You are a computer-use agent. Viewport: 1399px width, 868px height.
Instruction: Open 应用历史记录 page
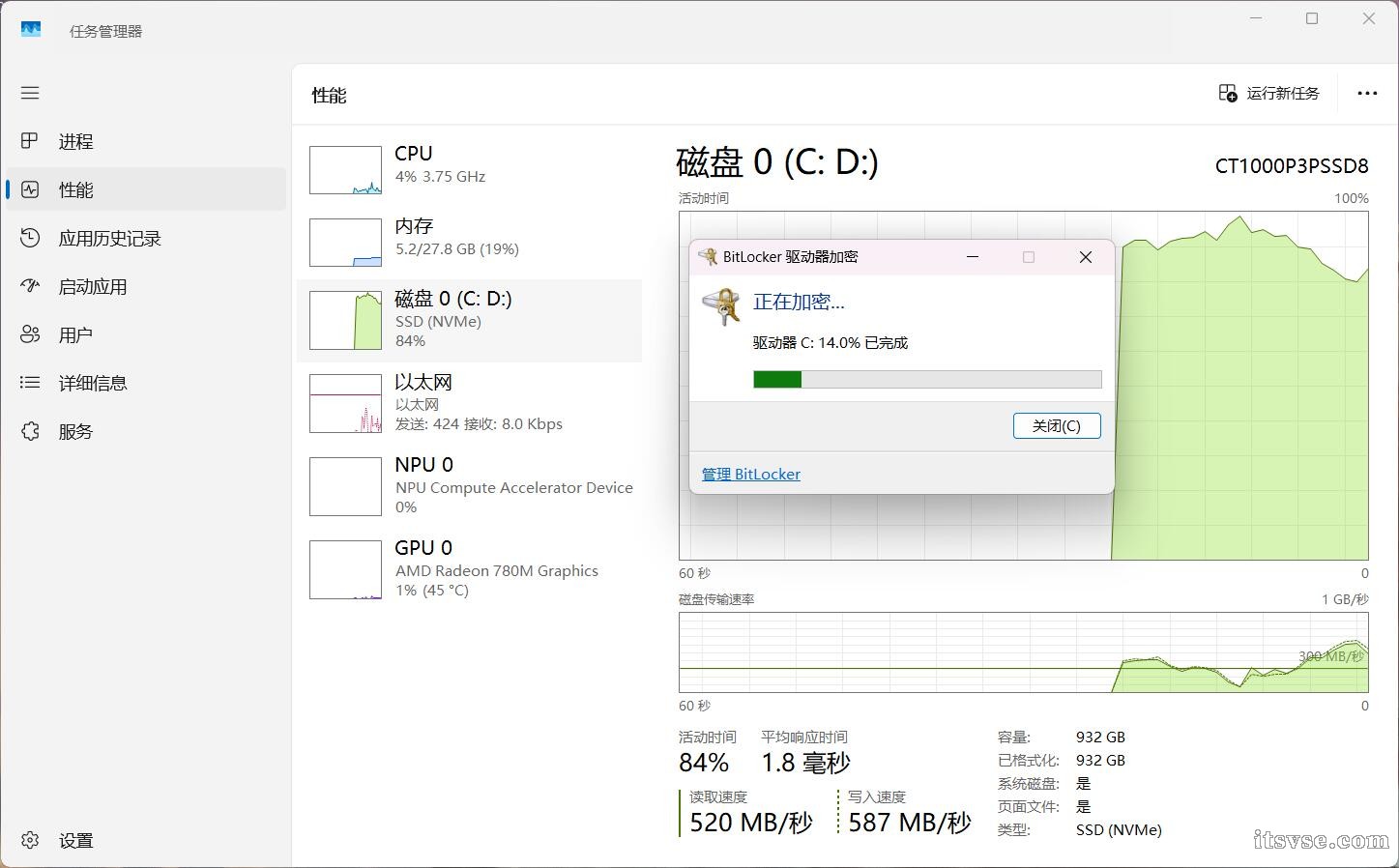point(146,238)
